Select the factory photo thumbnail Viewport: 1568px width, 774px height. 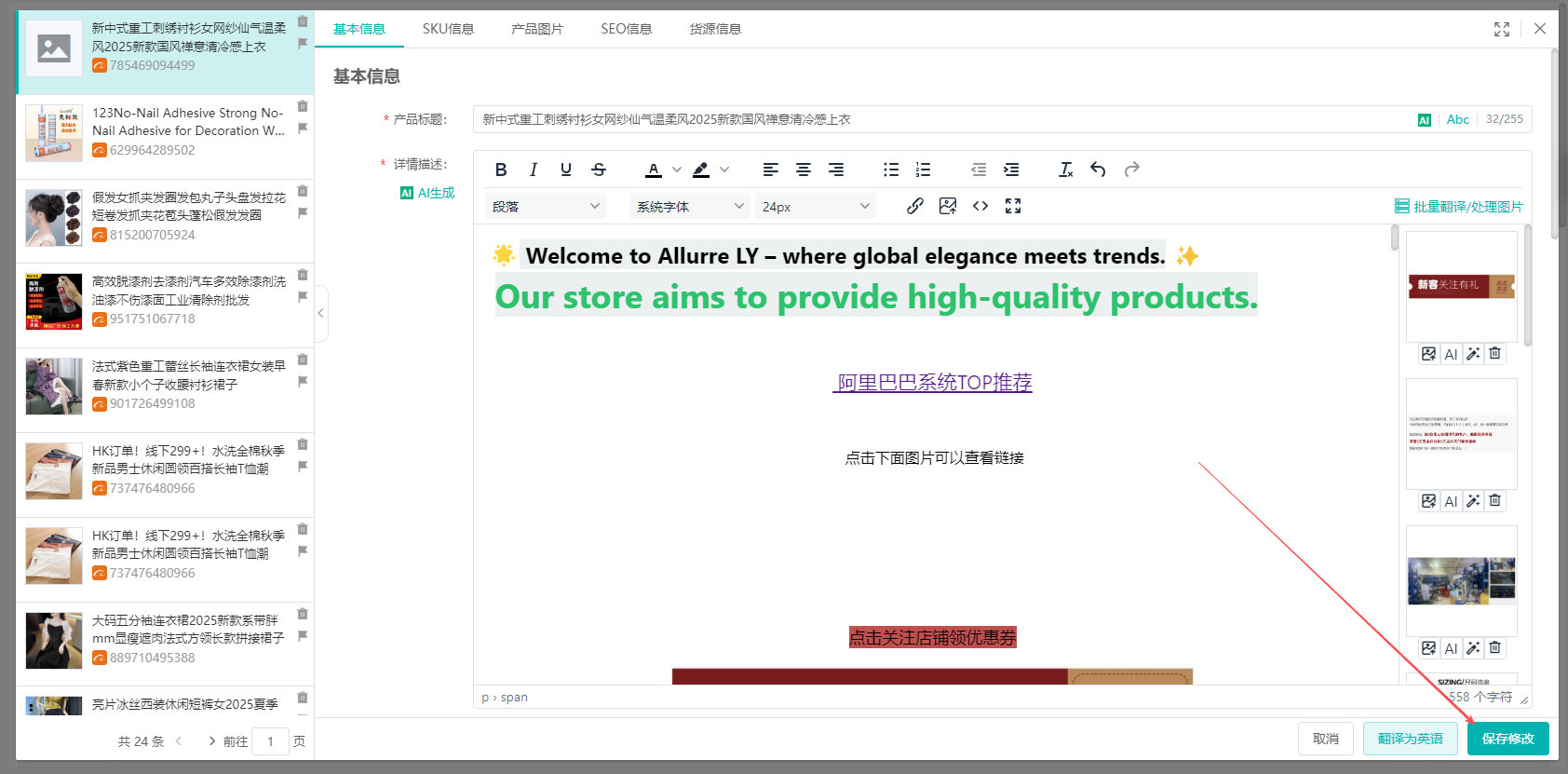click(1462, 581)
